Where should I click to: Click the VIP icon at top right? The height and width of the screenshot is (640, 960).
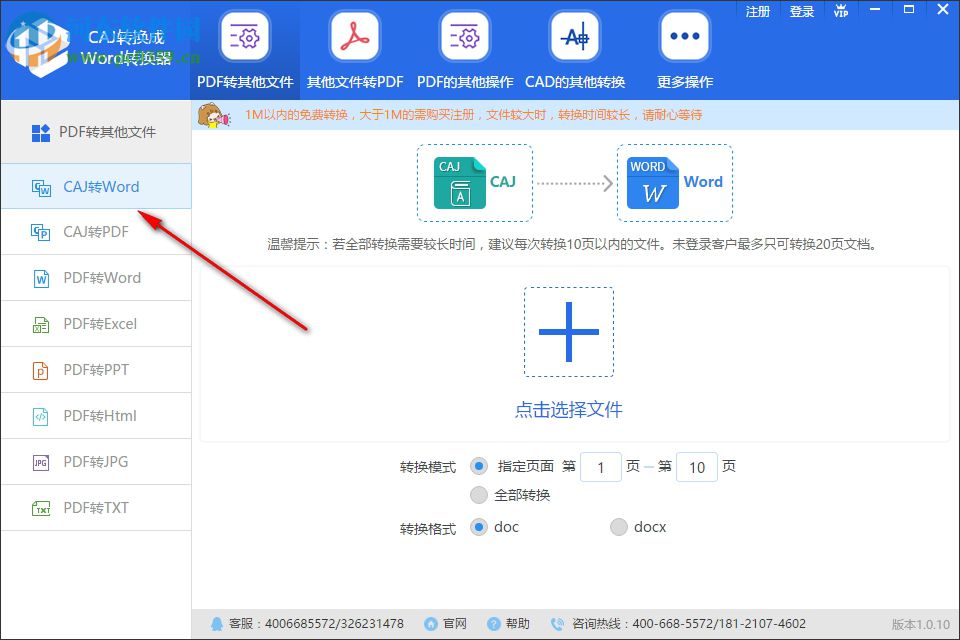(841, 11)
